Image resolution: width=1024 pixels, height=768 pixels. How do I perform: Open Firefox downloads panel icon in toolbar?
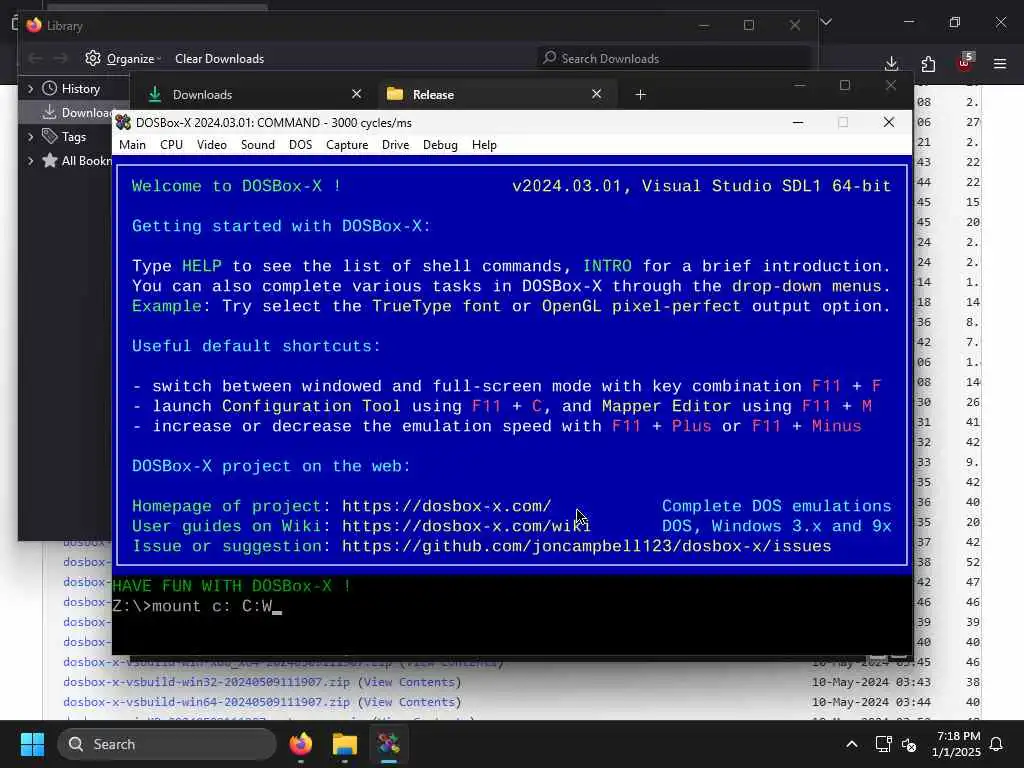coord(891,63)
